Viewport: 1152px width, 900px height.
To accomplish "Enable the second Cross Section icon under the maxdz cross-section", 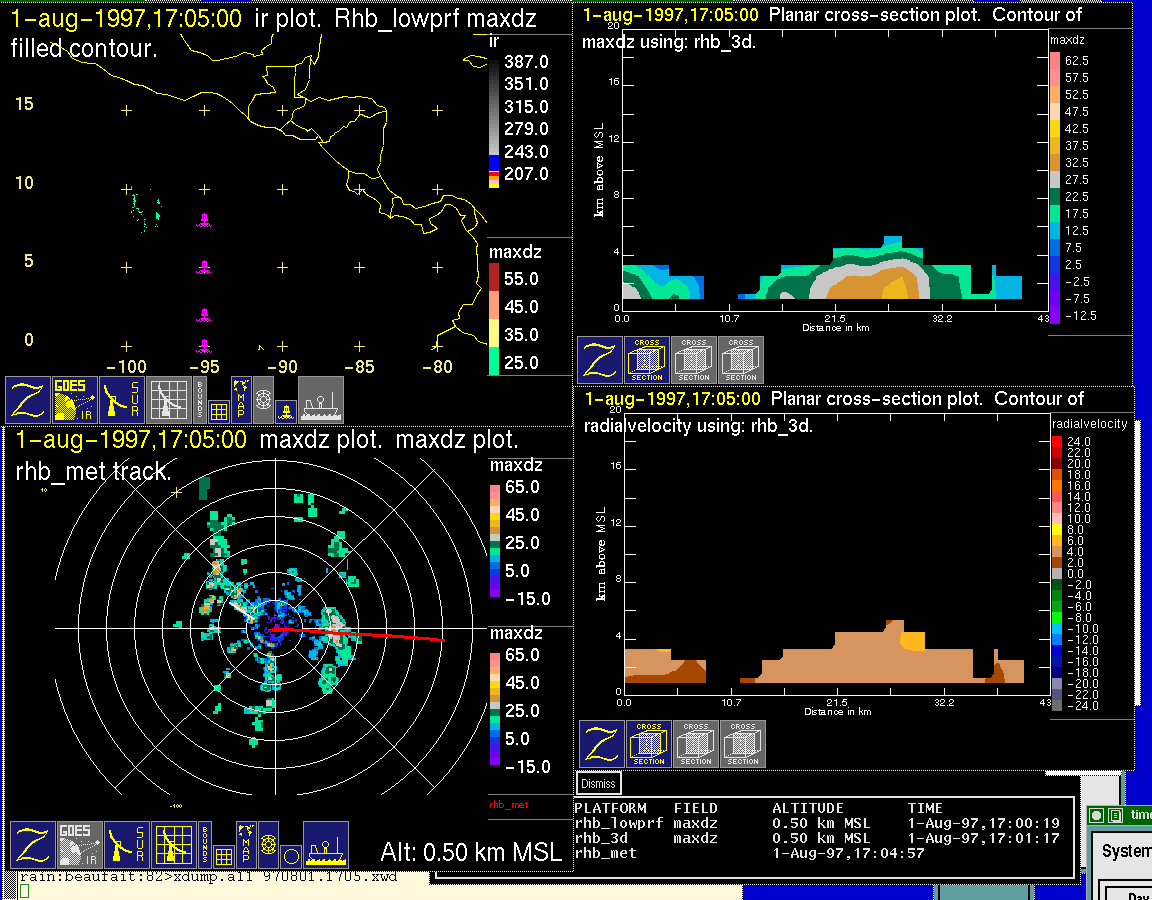I will point(694,360).
